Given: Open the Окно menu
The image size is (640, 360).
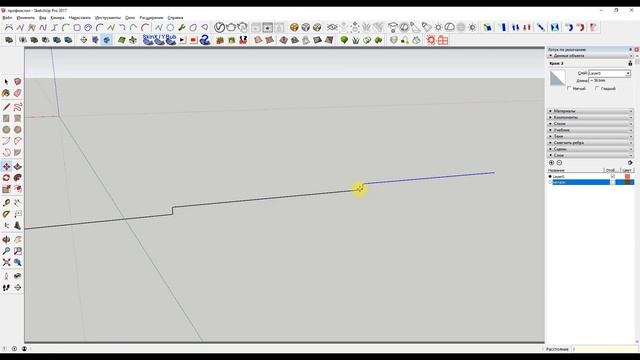Looking at the screenshot, I should coord(130,18).
